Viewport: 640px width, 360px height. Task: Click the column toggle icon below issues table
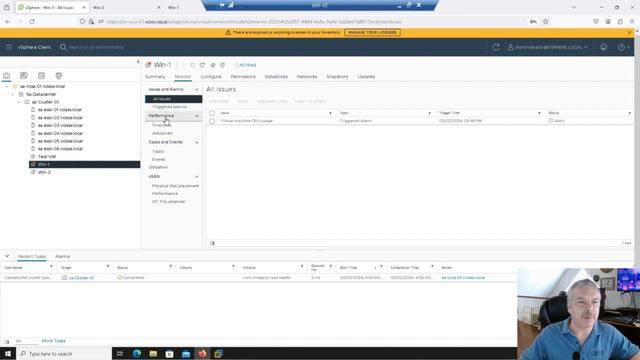pos(212,243)
